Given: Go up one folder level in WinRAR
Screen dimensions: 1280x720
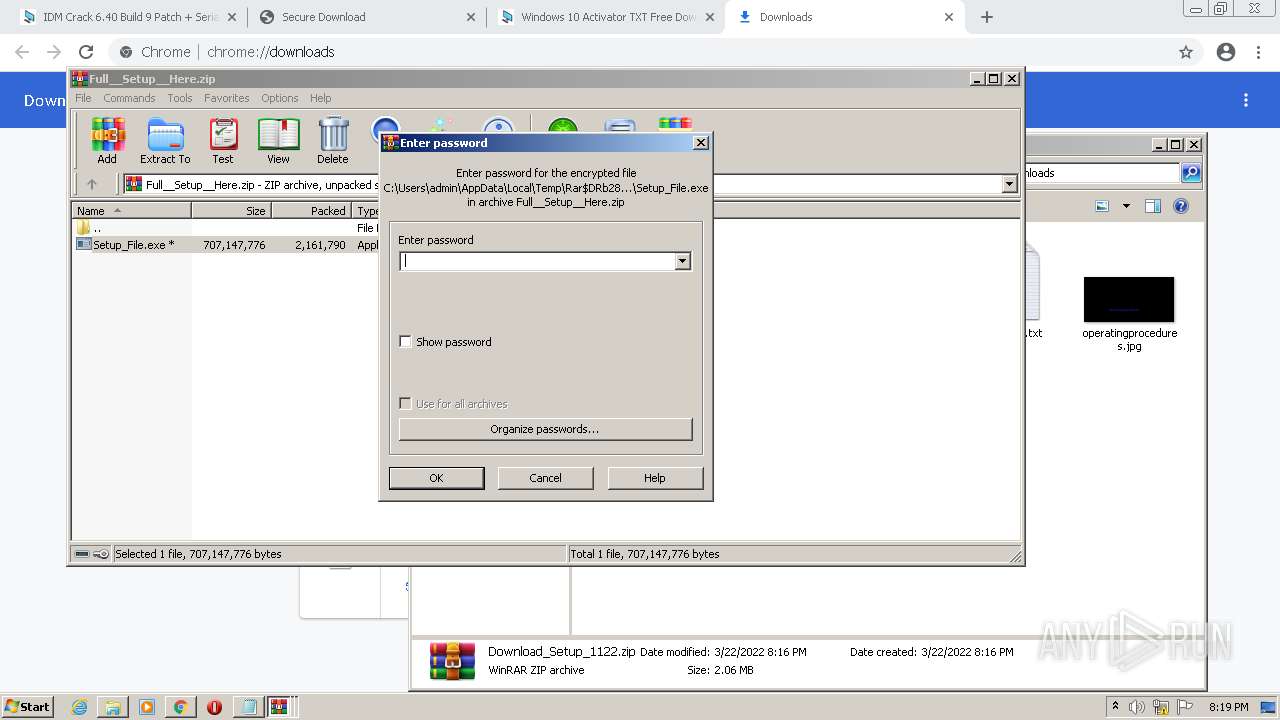Looking at the screenshot, I should tap(92, 184).
